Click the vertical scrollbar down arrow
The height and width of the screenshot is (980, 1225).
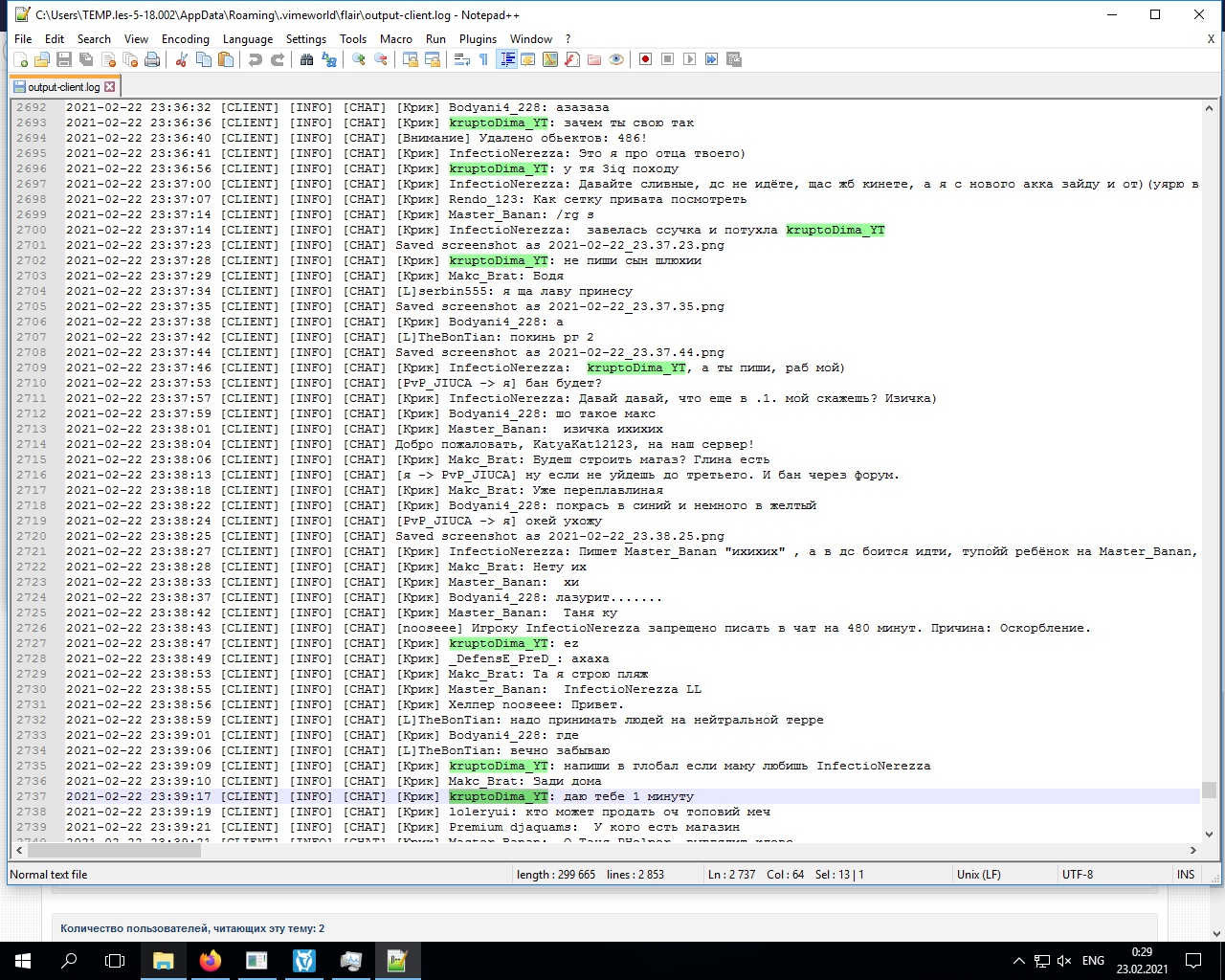(1209, 835)
